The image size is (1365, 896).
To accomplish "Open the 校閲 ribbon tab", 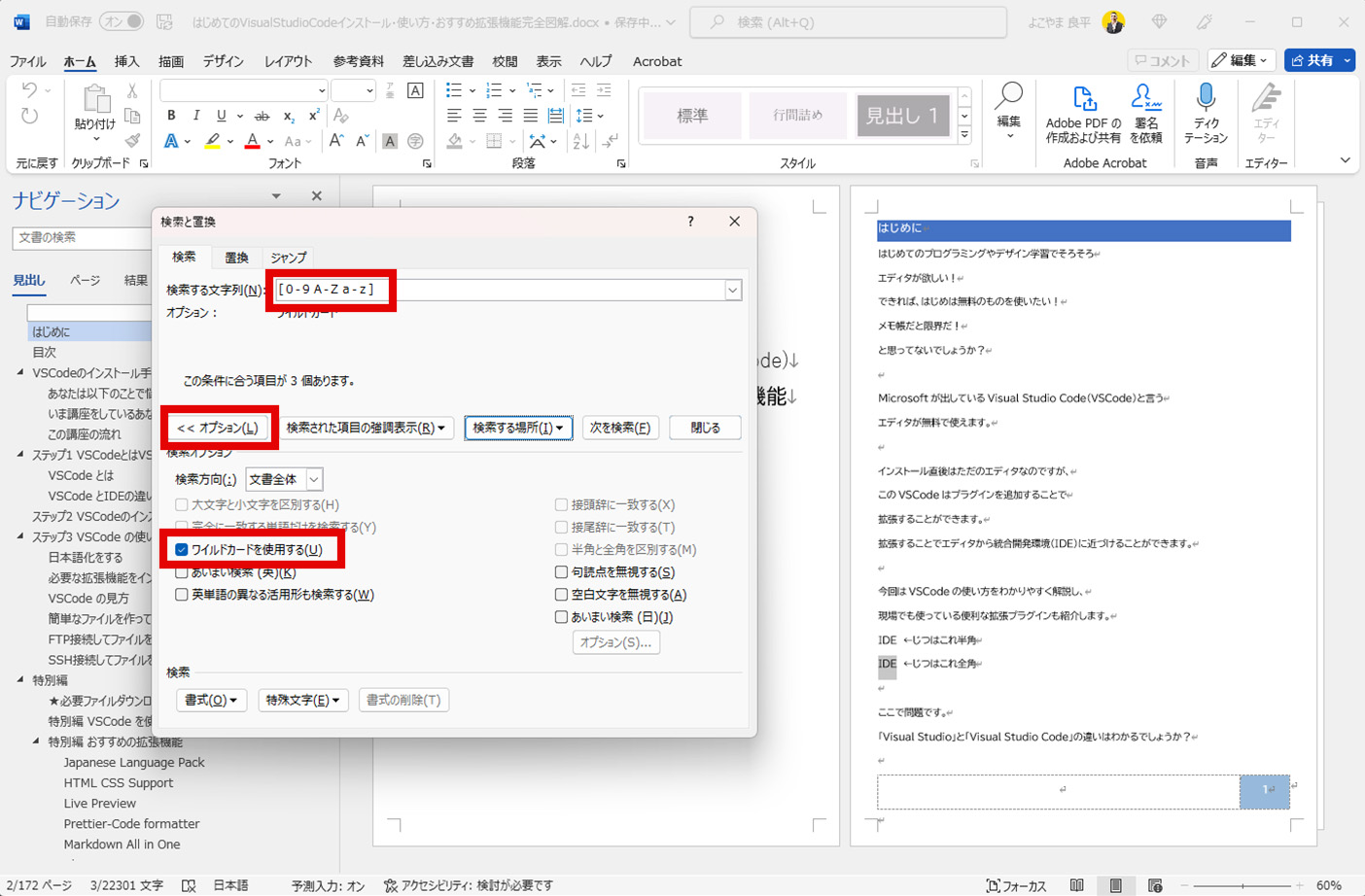I will [505, 61].
